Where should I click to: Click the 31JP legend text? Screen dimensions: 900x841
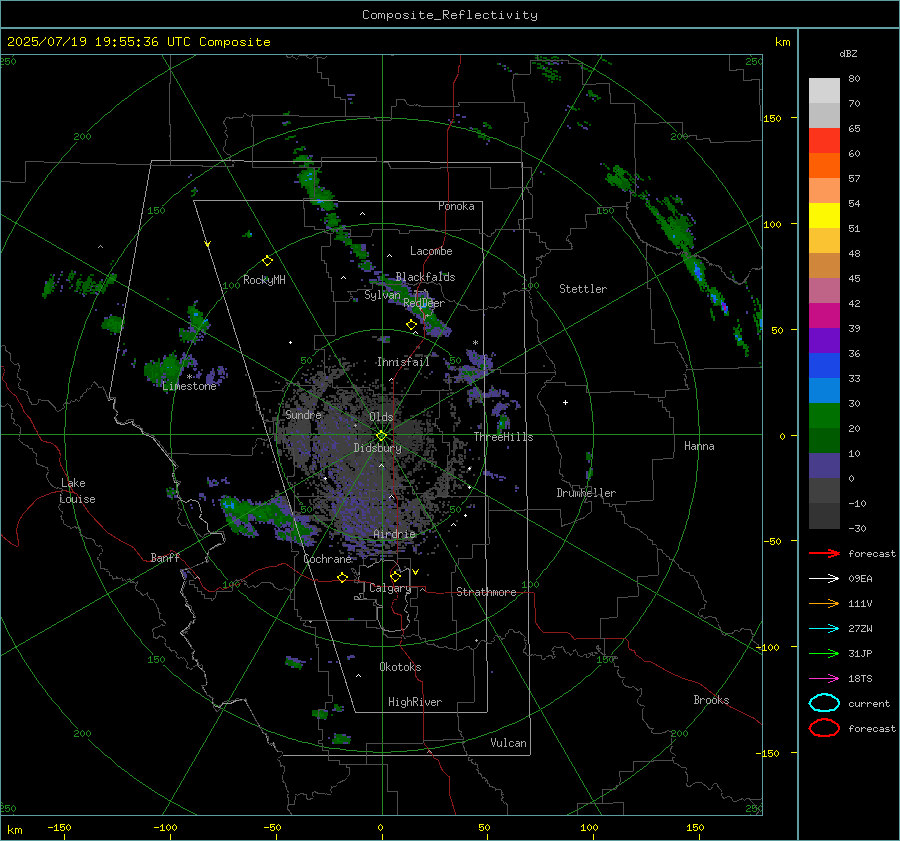tap(860, 654)
